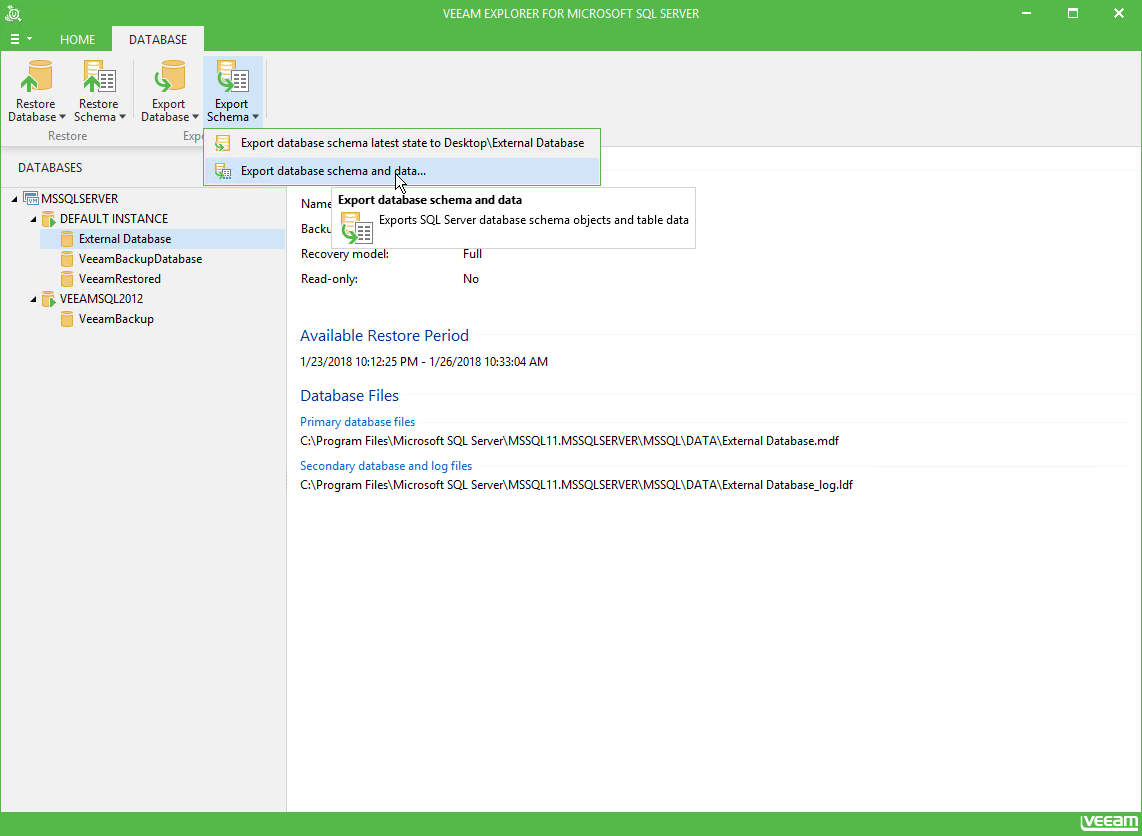This screenshot has height=836, width=1142.
Task: Click the External Database_log.ldf file path
Action: (x=576, y=485)
